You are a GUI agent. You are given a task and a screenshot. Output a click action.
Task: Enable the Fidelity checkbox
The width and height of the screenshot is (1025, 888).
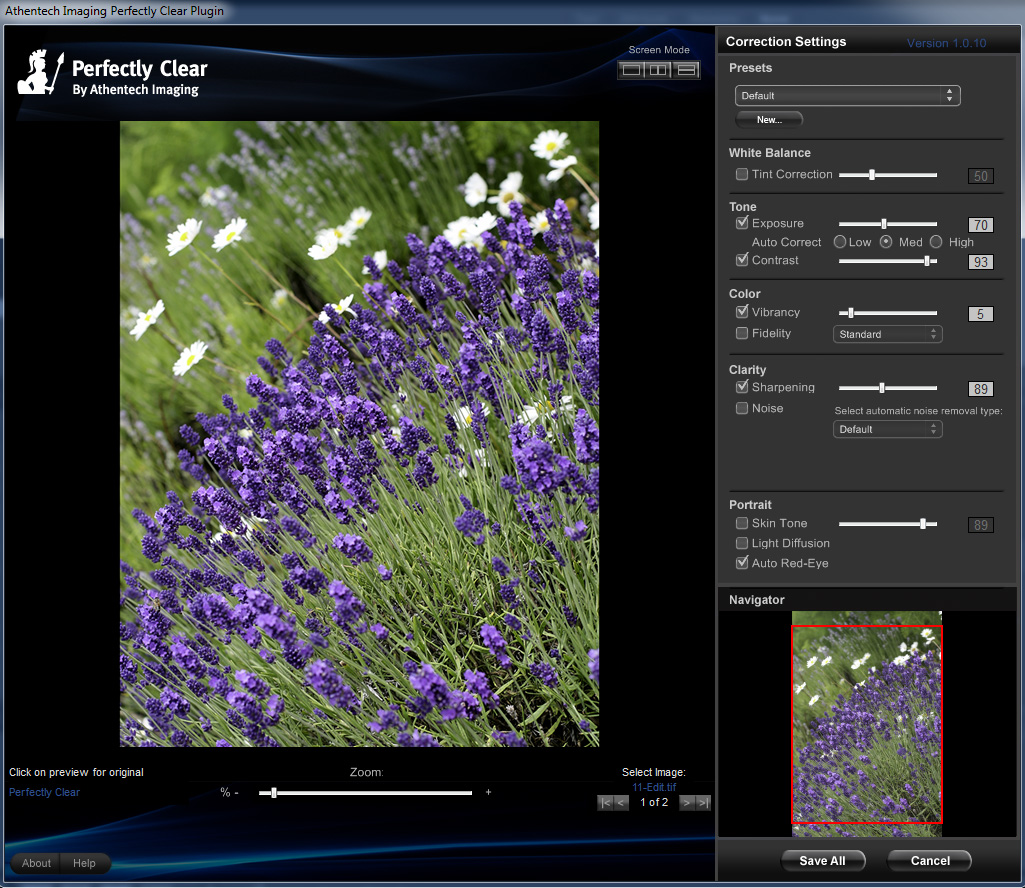coord(742,333)
